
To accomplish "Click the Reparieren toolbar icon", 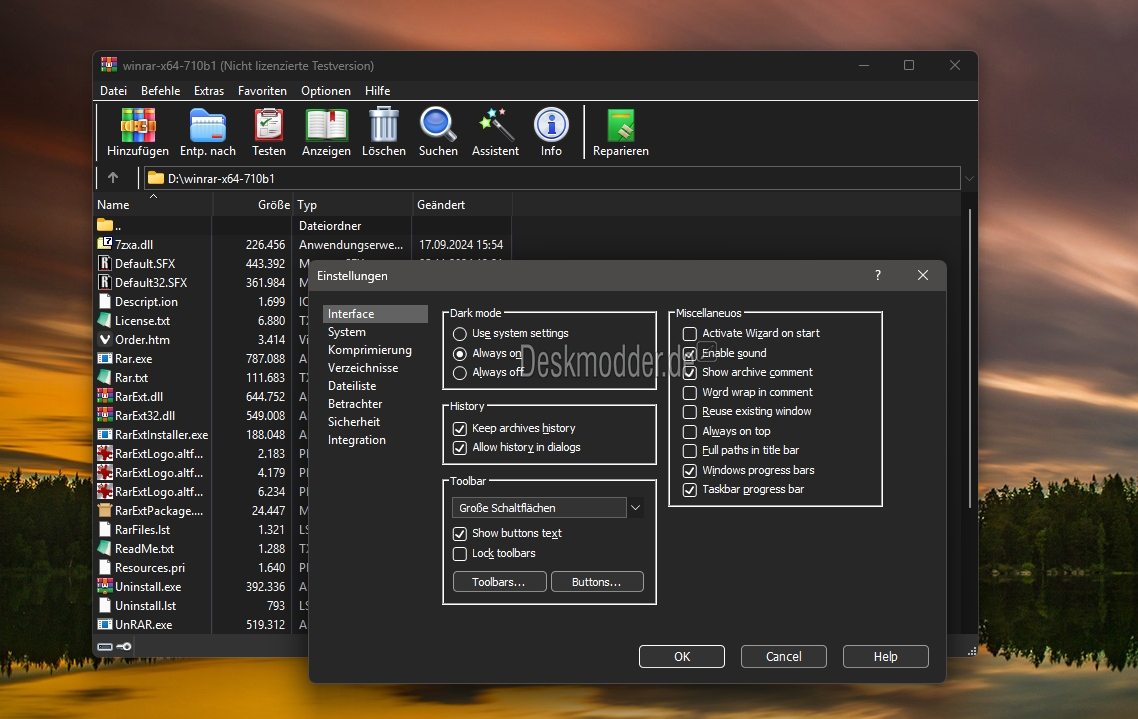I will (621, 125).
